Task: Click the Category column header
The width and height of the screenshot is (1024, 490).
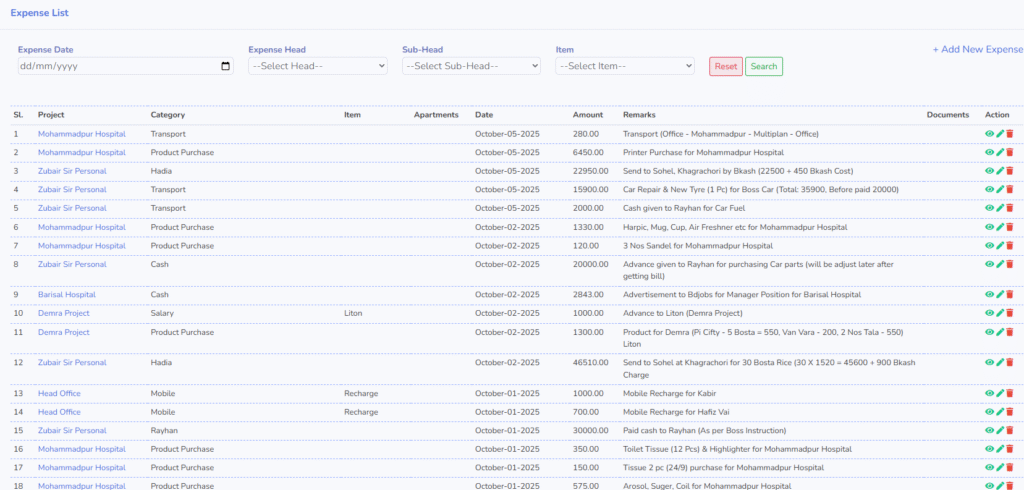Action: (x=168, y=115)
